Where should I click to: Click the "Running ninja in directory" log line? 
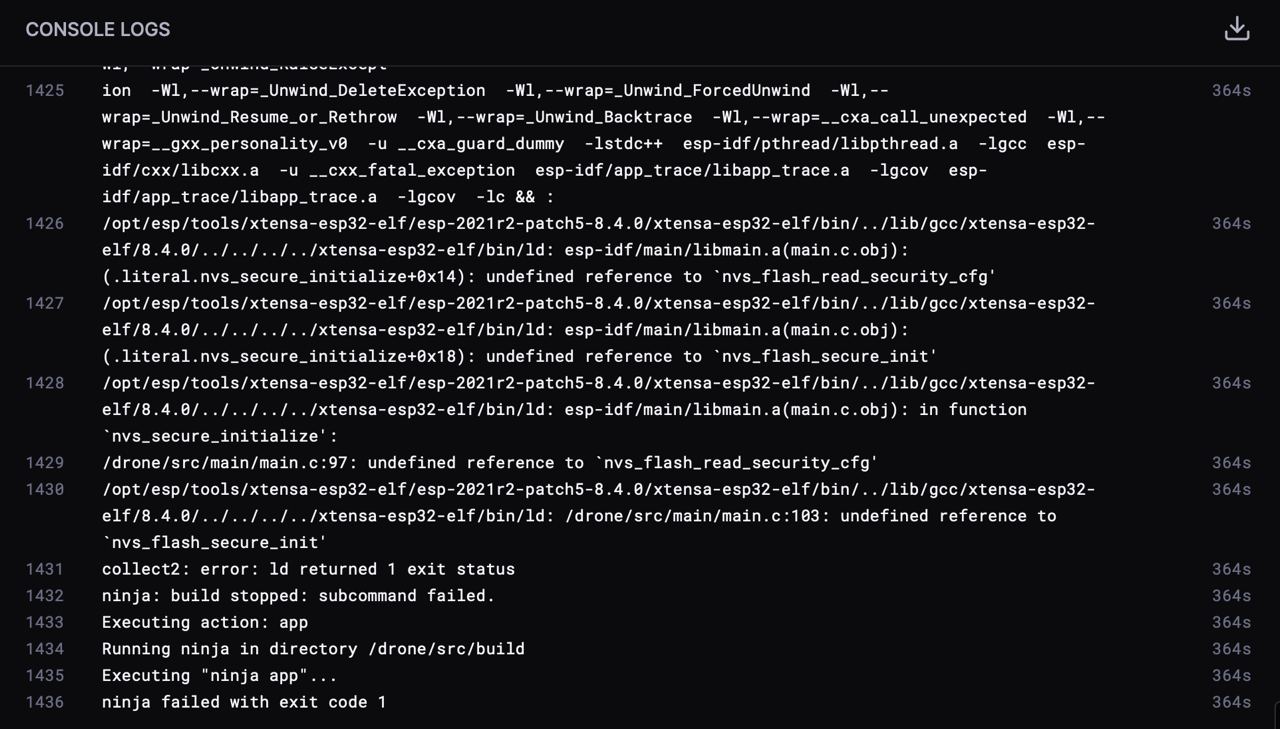pos(313,649)
